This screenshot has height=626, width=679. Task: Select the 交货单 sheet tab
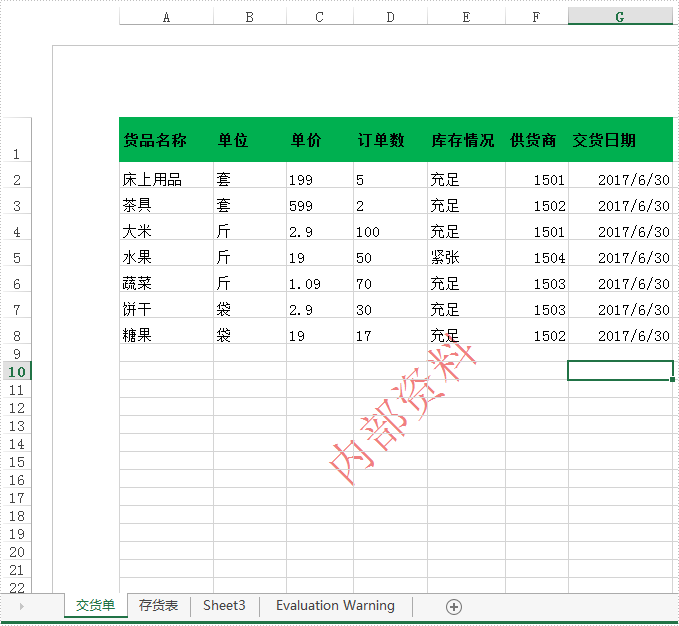pos(96,605)
